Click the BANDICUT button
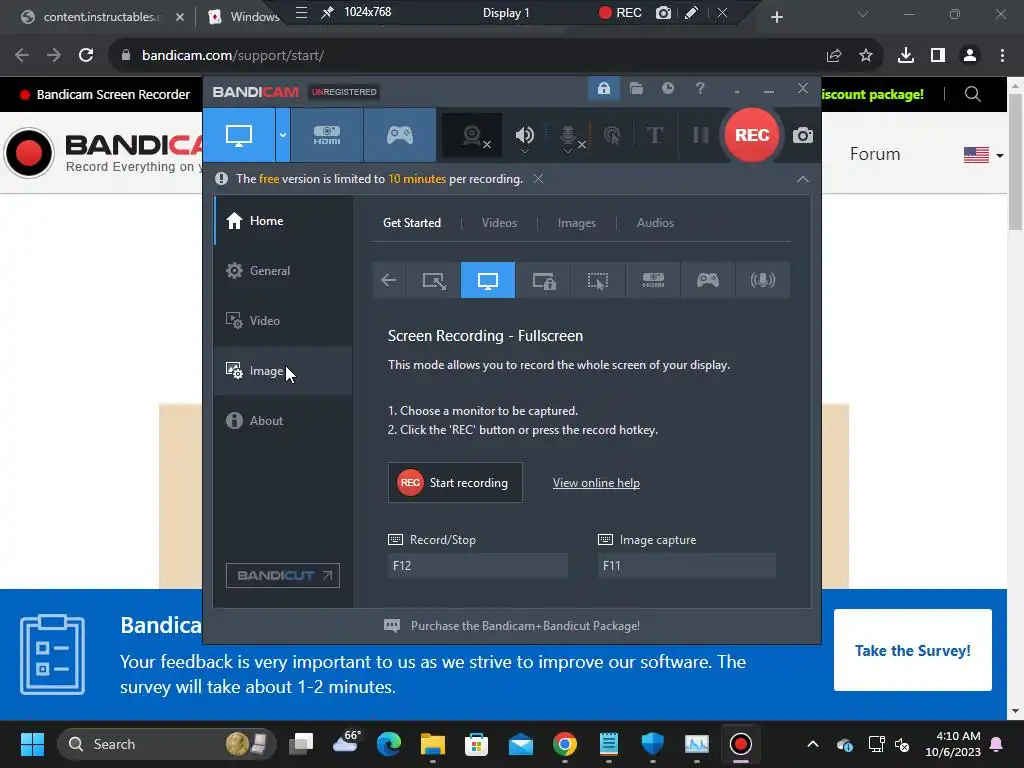The height and width of the screenshot is (768, 1024). point(283,575)
